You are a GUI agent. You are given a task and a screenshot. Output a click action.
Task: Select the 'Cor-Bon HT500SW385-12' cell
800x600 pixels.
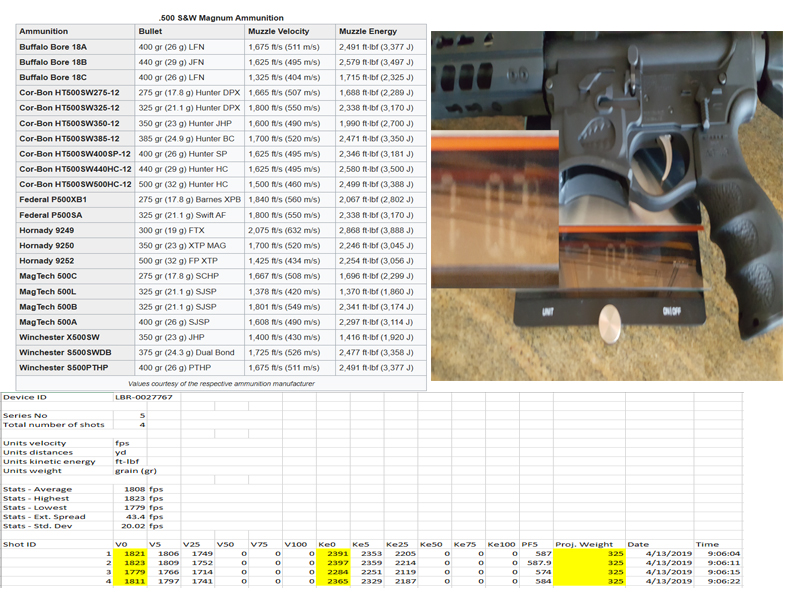[x=75, y=139]
